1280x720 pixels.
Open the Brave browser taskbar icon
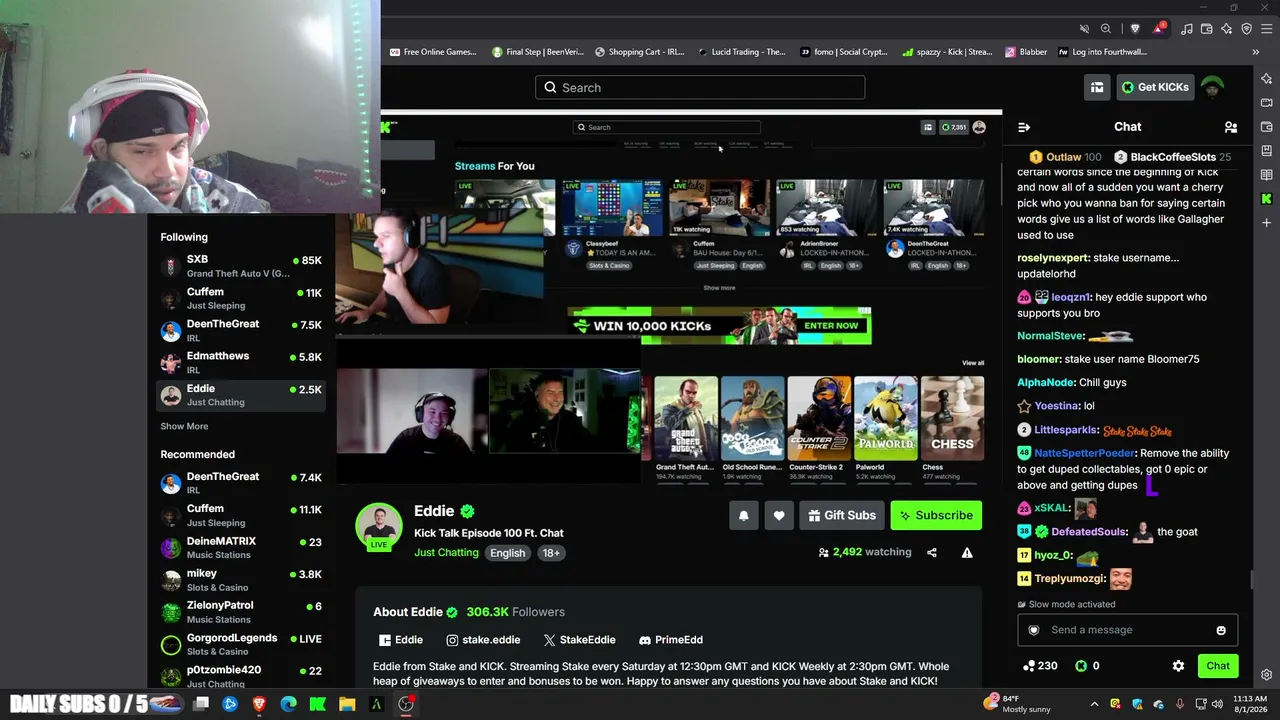pyautogui.click(x=260, y=704)
